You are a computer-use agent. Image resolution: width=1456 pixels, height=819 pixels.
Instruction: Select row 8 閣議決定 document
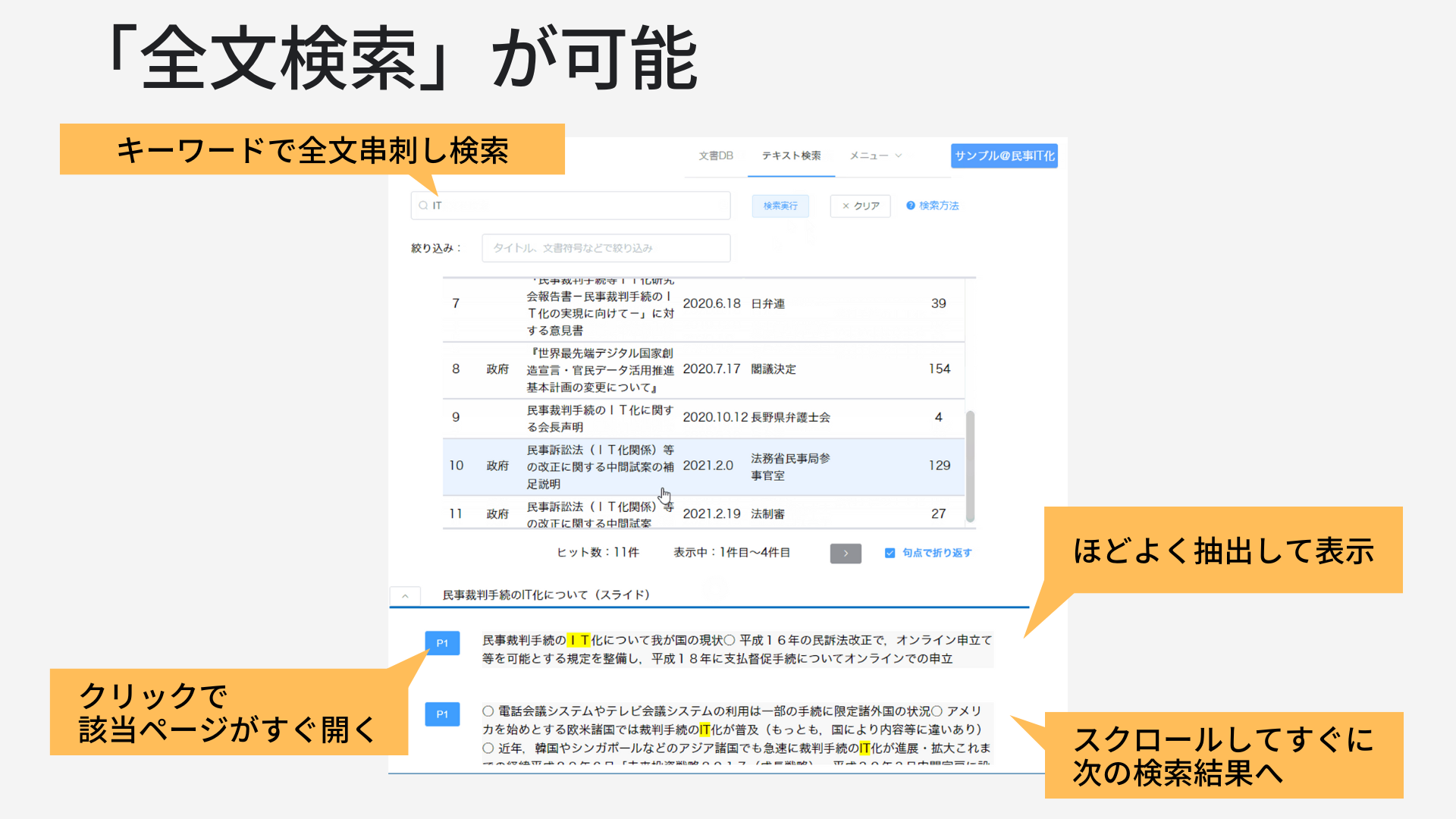click(599, 369)
